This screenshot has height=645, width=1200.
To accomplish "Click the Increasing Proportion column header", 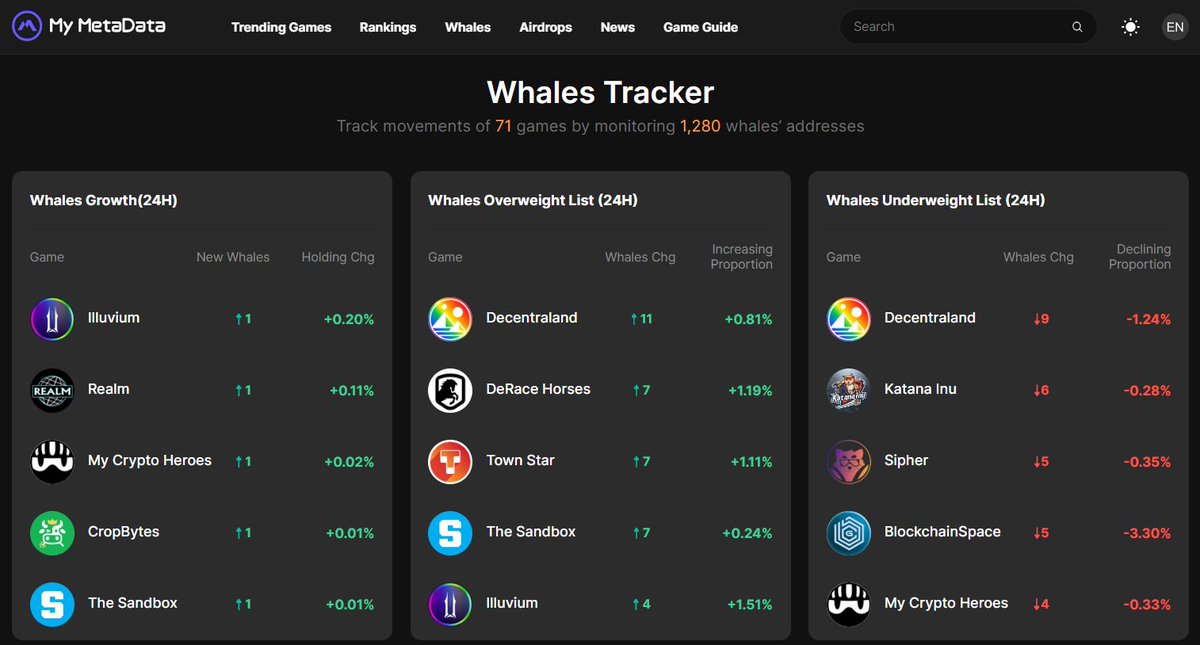I will click(x=742, y=257).
